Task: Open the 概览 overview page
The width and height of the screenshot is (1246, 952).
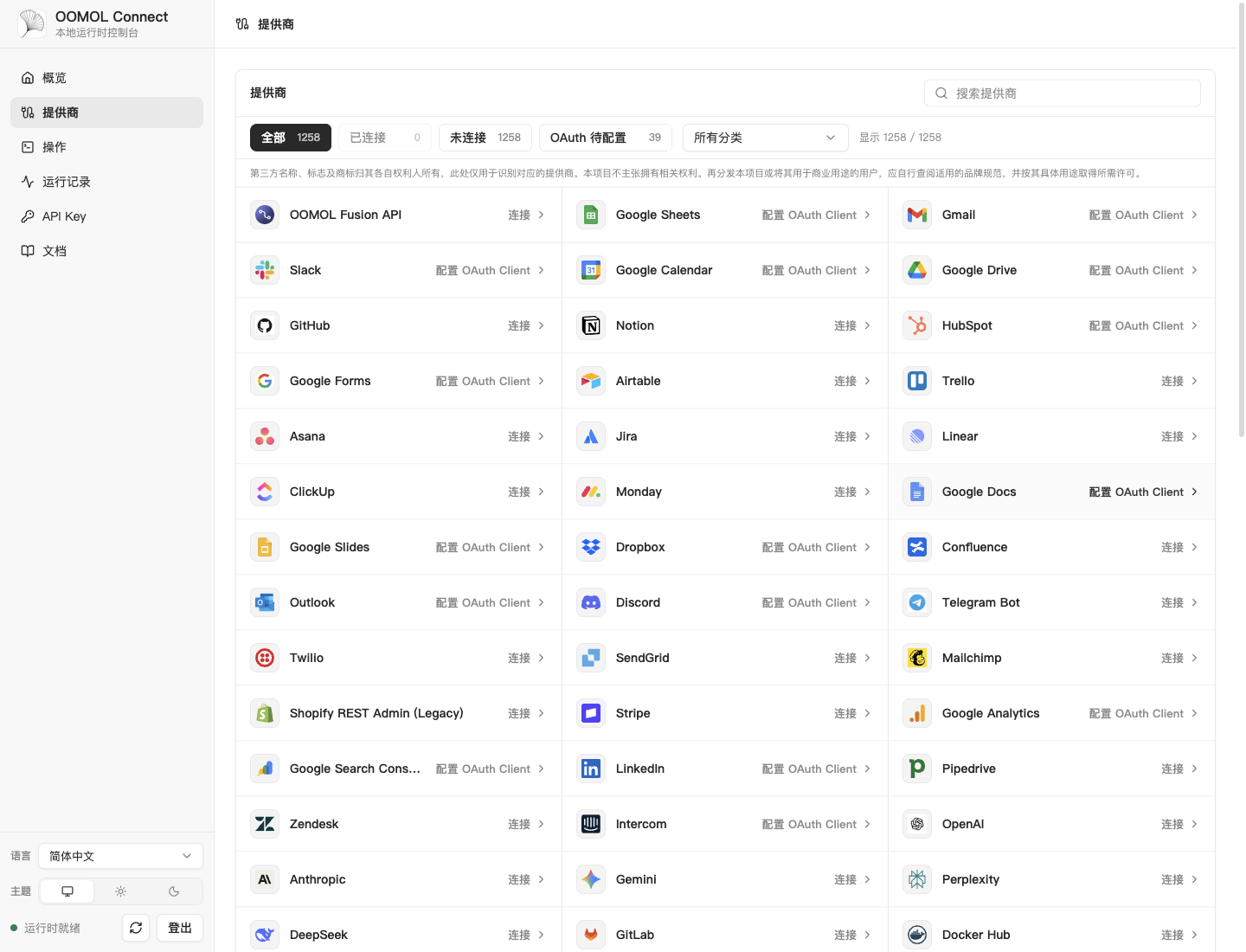Action: tap(106, 78)
